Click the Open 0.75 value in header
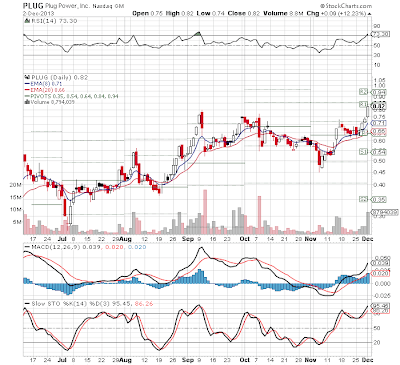This screenshot has width=400, height=365. 147,13
